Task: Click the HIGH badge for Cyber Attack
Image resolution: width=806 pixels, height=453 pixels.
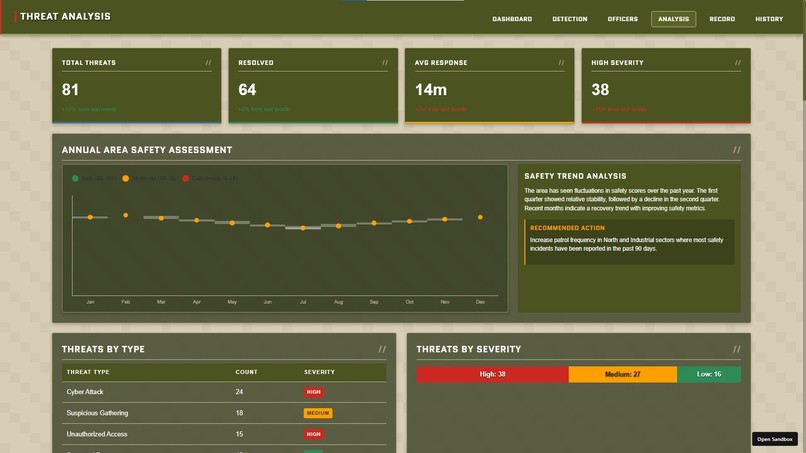Action: pos(314,392)
